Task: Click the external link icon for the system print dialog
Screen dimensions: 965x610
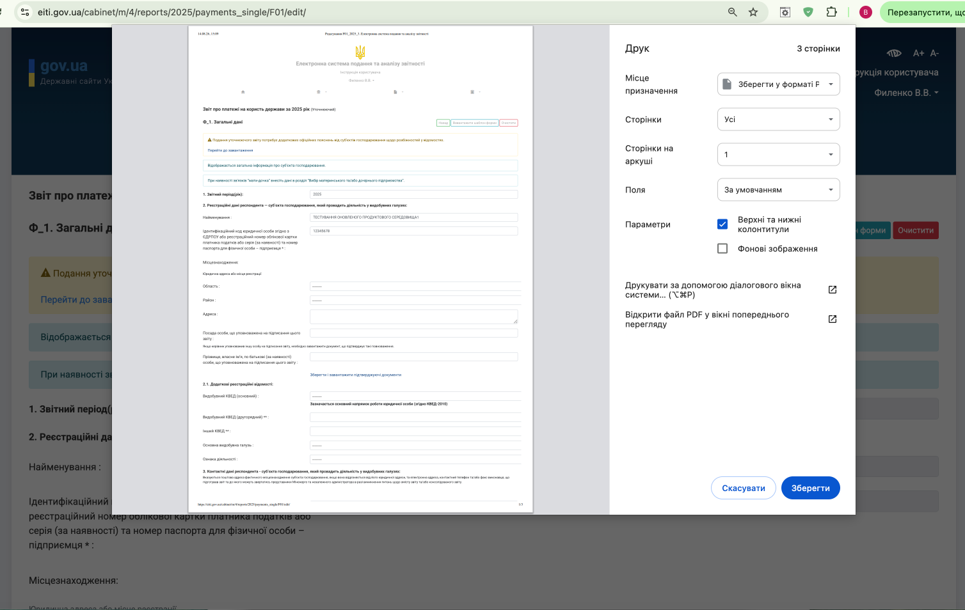Action: pyautogui.click(x=832, y=290)
